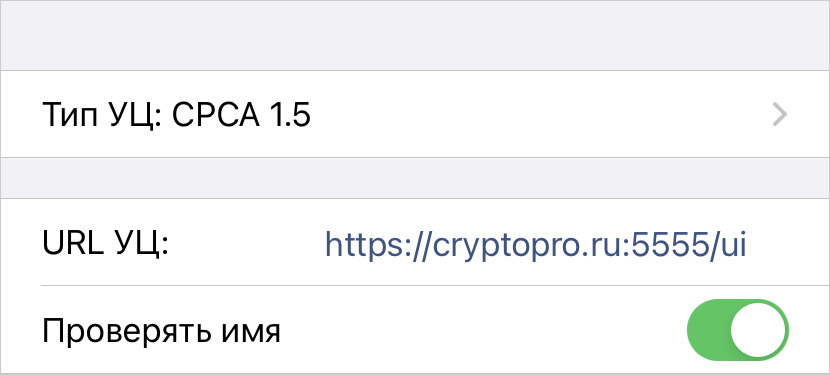Image resolution: width=830 pixels, height=375 pixels.
Task: Toggle the Проверять имя switch
Action: pos(737,331)
